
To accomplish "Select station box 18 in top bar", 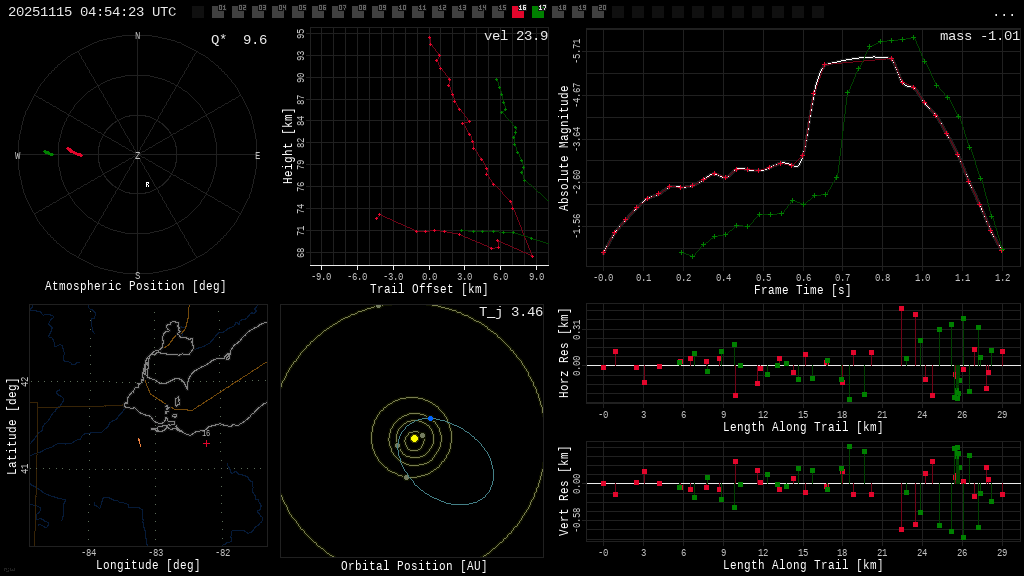I will click(x=558, y=11).
